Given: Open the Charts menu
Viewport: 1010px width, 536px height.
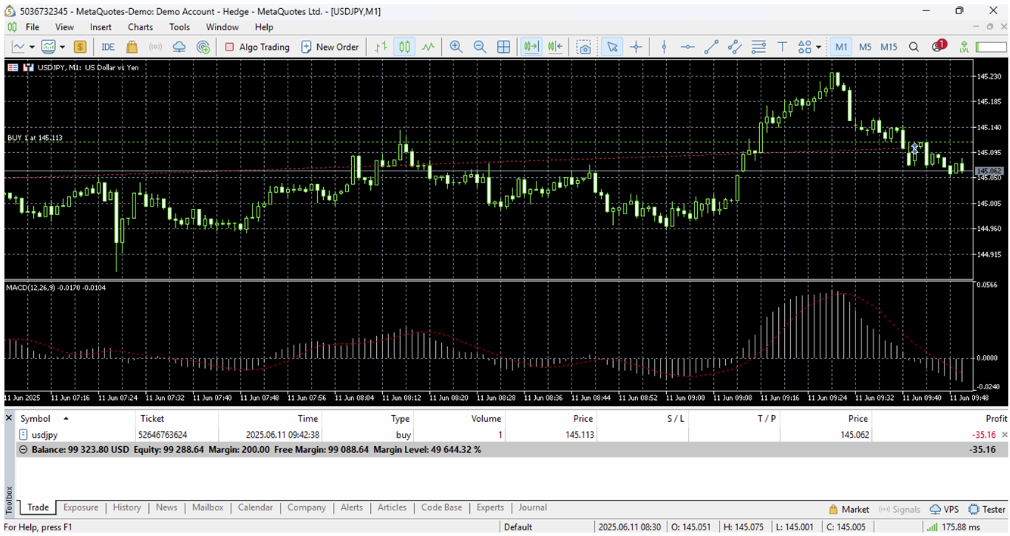Looking at the screenshot, I should (x=140, y=27).
